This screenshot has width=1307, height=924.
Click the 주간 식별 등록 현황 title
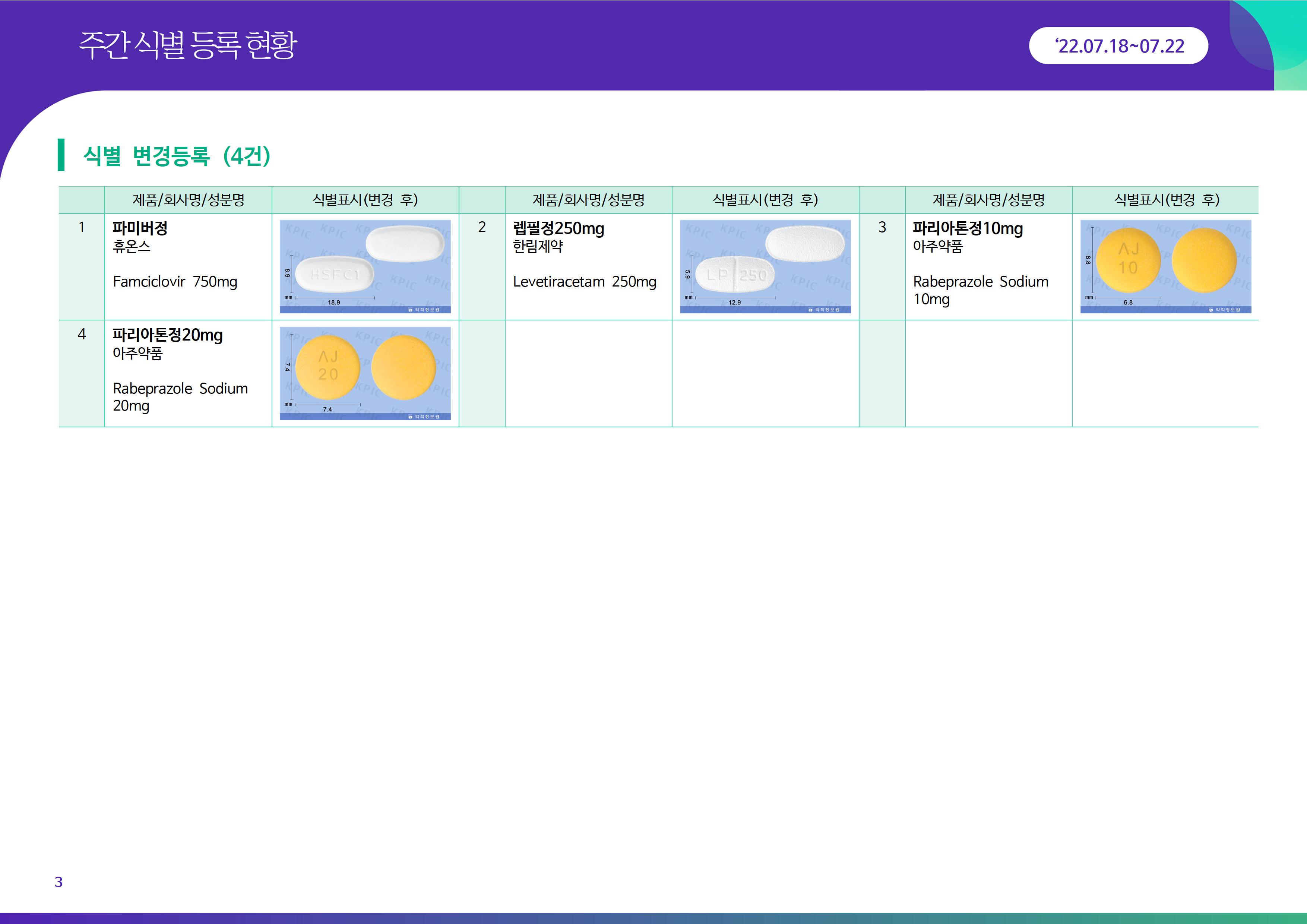(x=188, y=45)
